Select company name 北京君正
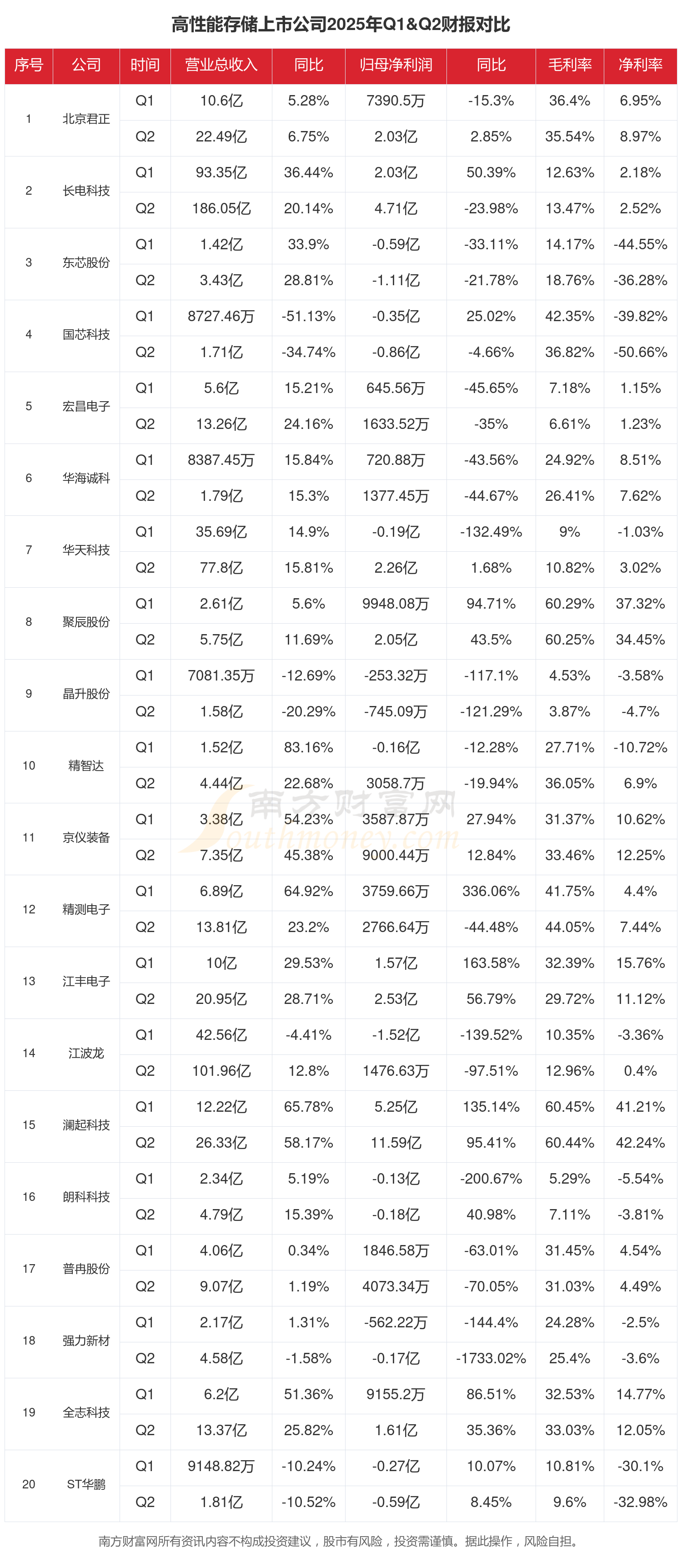 (86, 119)
